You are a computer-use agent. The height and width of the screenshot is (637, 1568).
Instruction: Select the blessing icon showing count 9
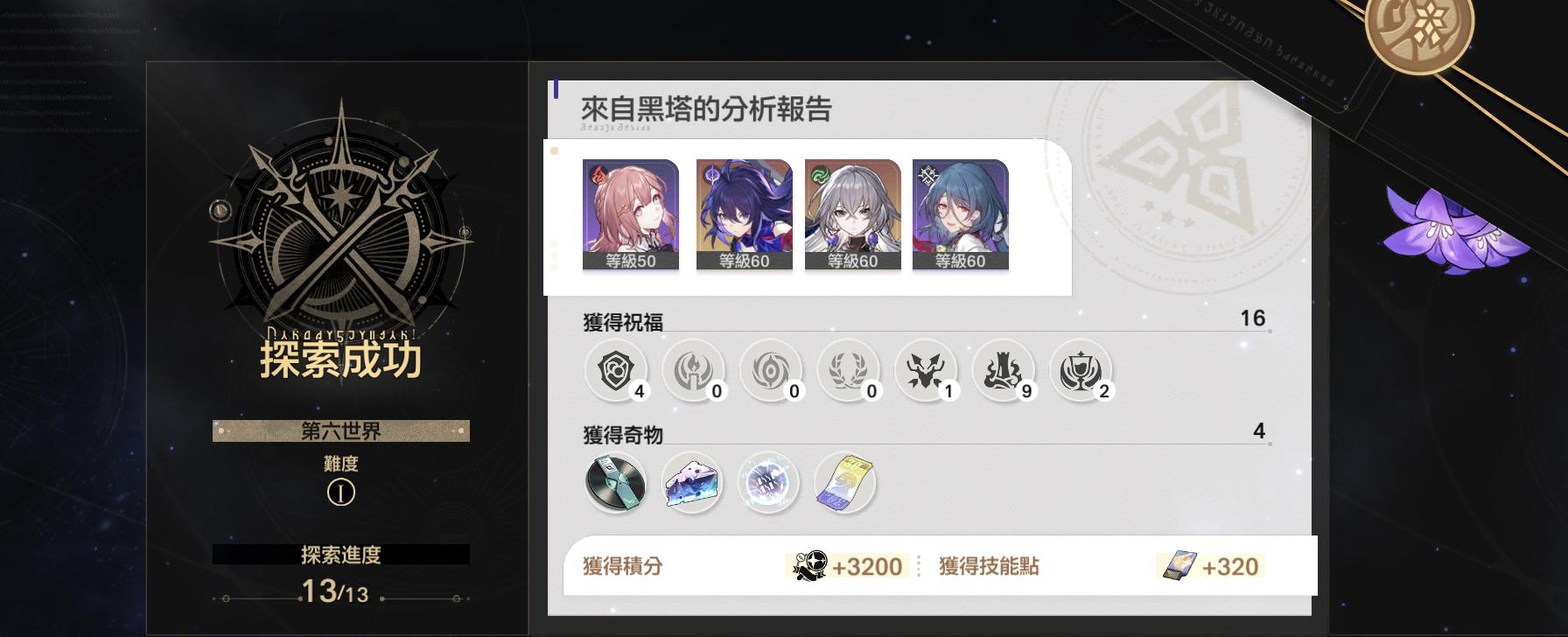1004,370
